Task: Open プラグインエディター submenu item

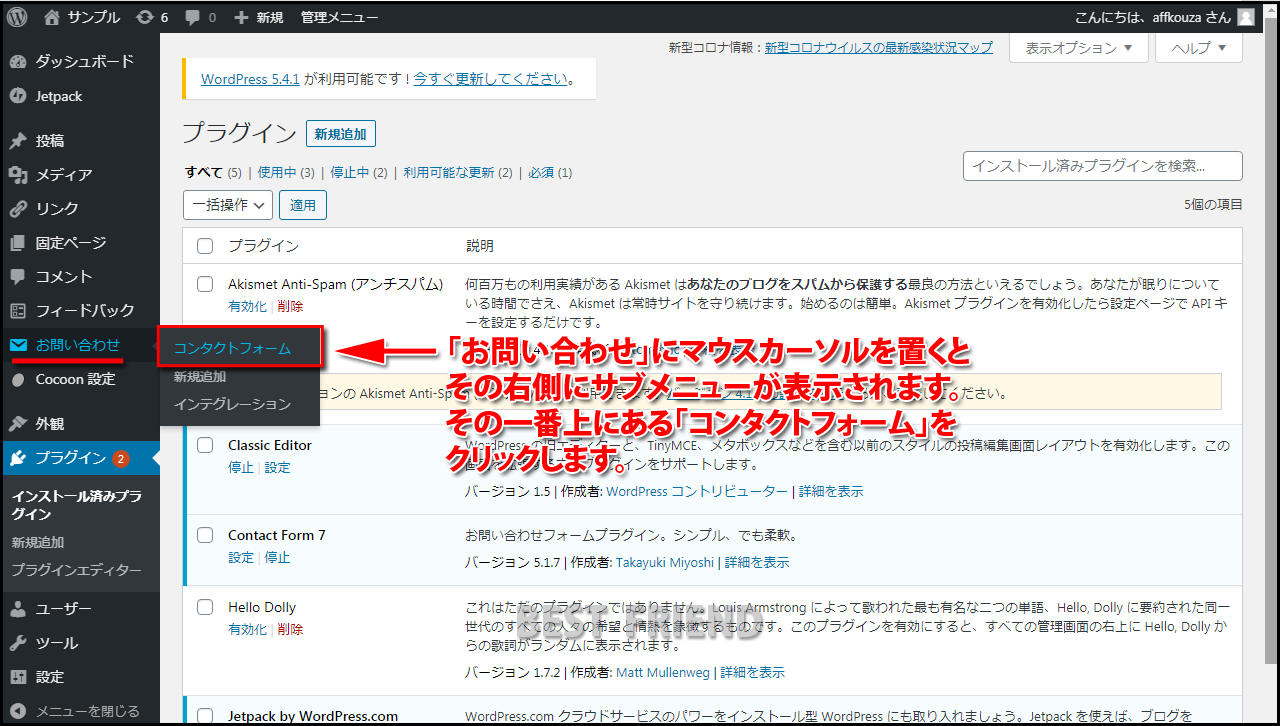Action: point(77,570)
